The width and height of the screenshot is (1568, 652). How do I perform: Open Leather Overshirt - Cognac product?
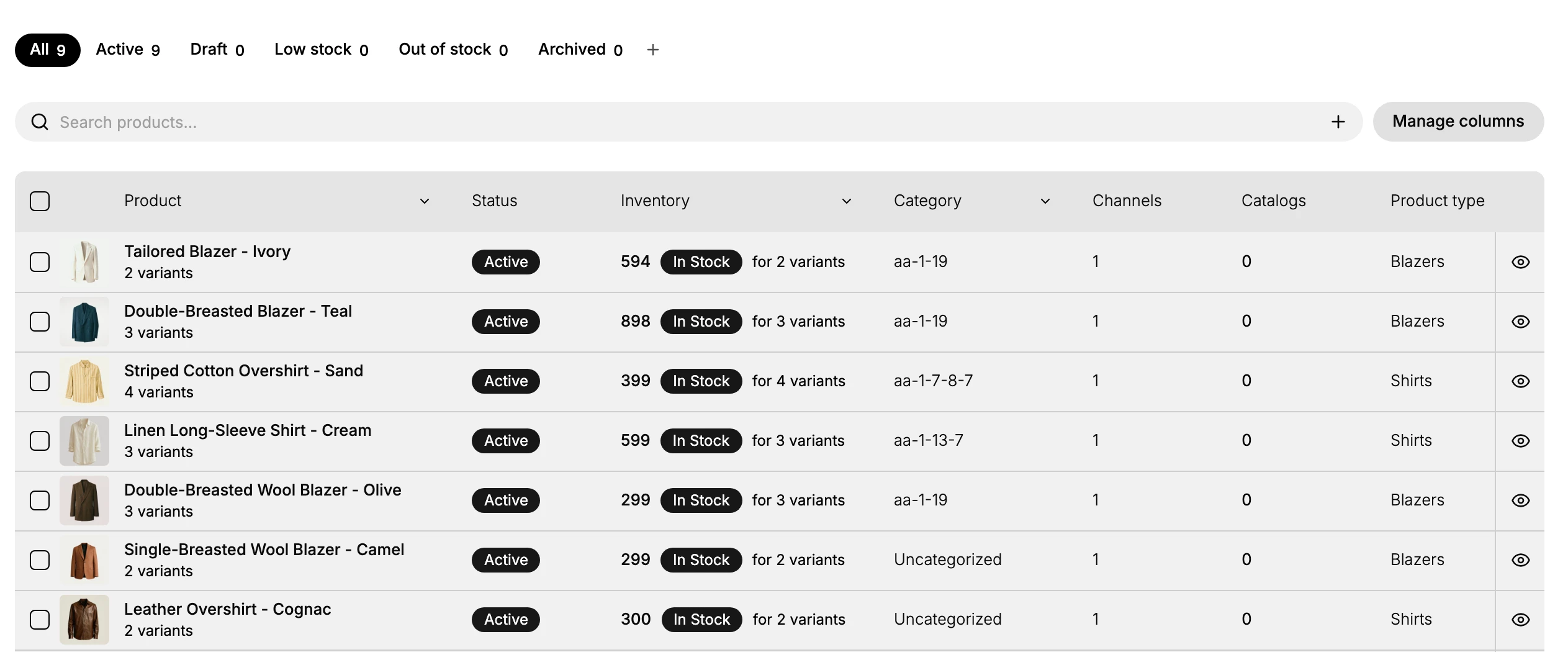click(x=227, y=609)
